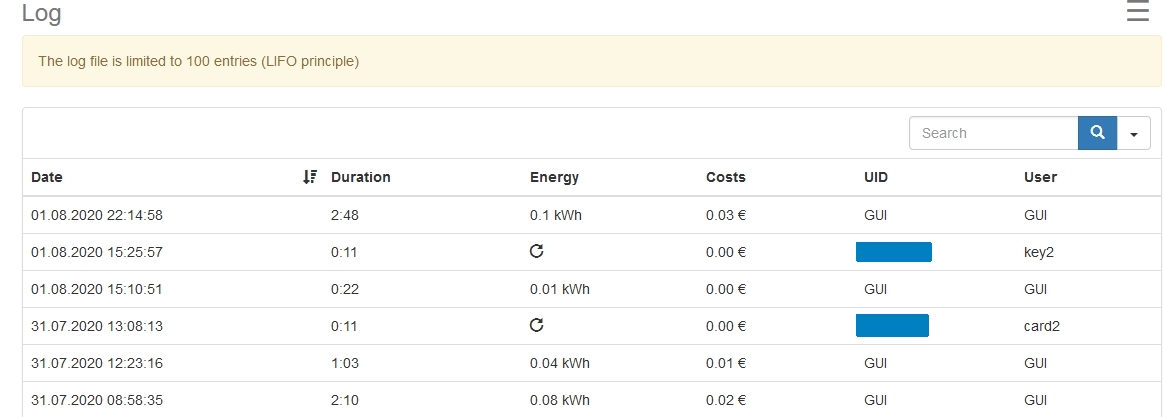Click refresh energy icon in key2 row
The image size is (1166, 417).
click(536, 252)
